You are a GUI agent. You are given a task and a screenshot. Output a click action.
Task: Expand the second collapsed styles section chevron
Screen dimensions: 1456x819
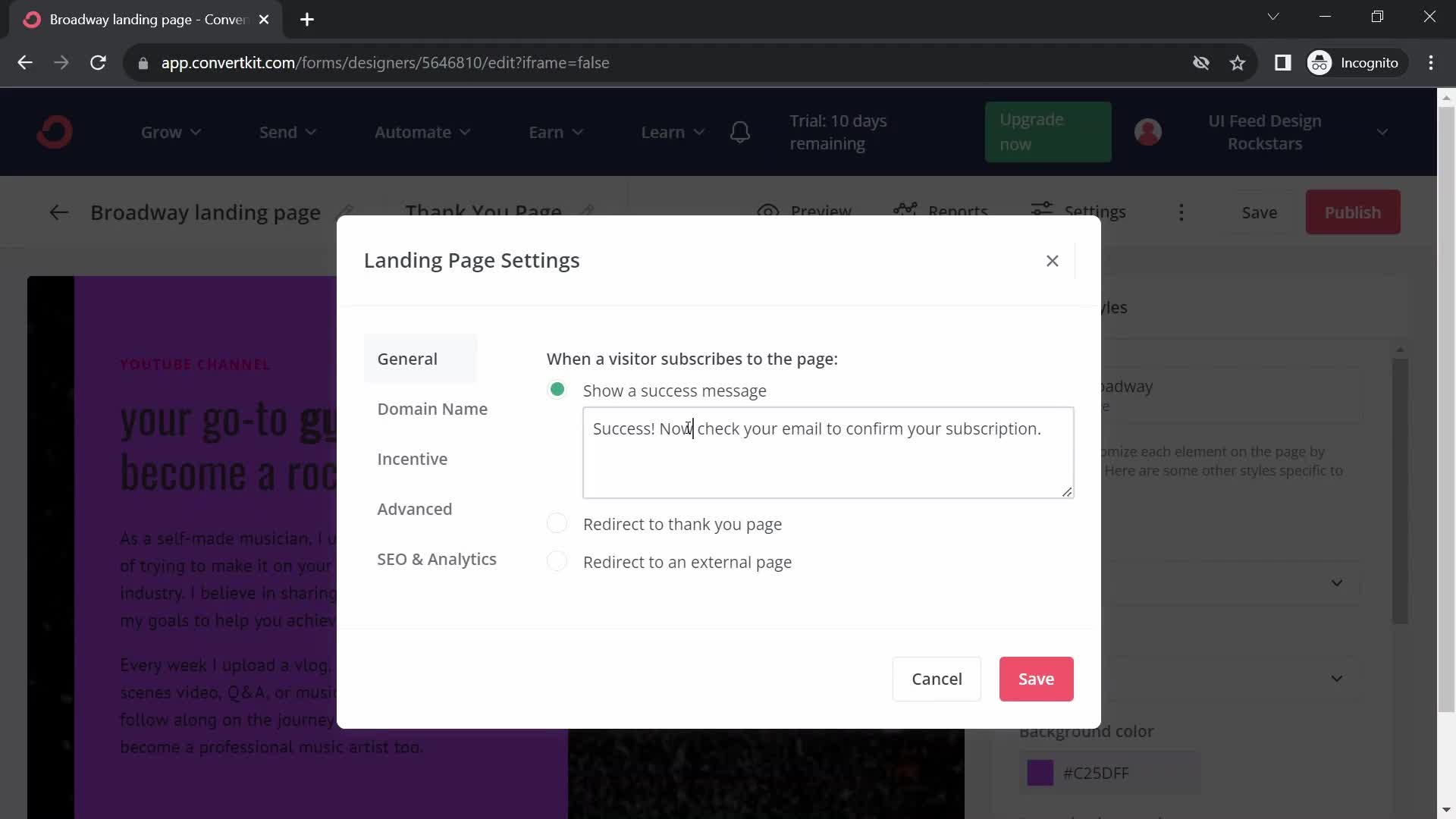coord(1337,679)
